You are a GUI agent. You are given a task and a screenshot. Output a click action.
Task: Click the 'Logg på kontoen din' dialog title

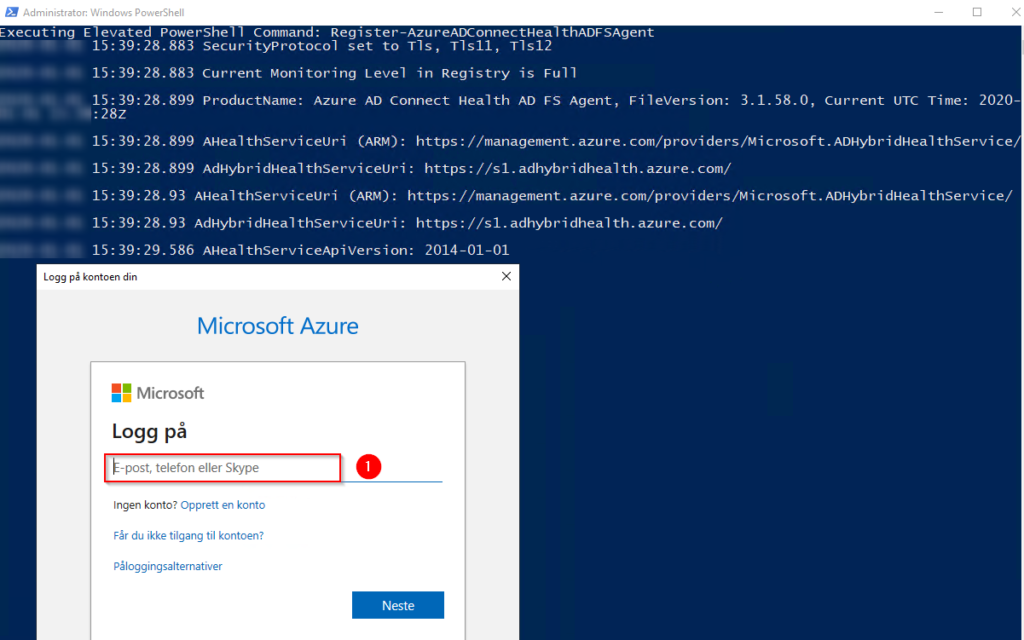(x=90, y=277)
